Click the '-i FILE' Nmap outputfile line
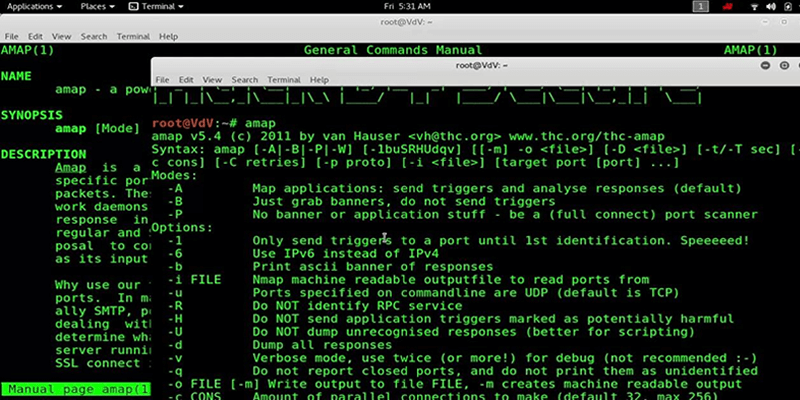Image resolution: width=800 pixels, height=400 pixels. [409, 280]
